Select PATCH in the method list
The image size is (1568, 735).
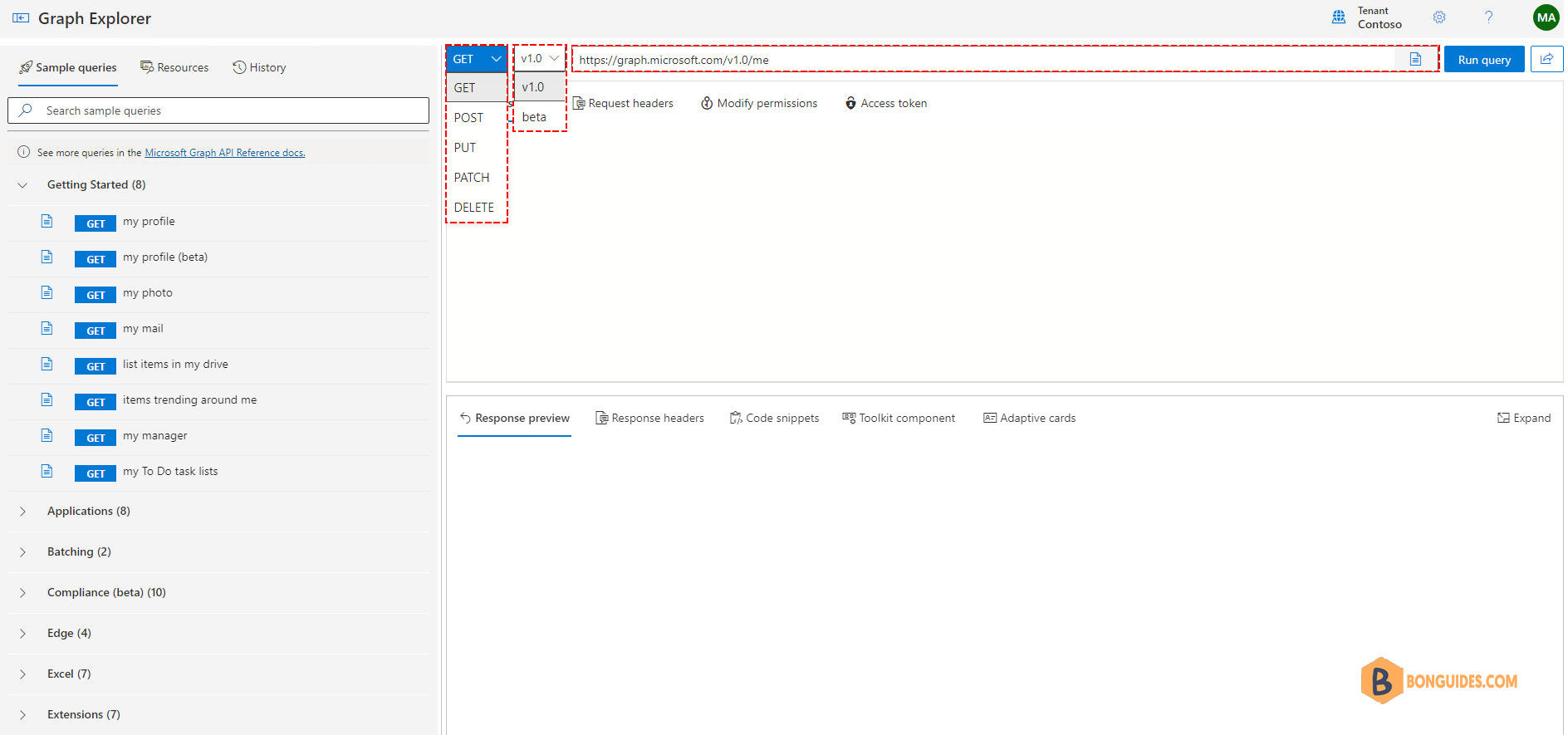click(x=477, y=177)
